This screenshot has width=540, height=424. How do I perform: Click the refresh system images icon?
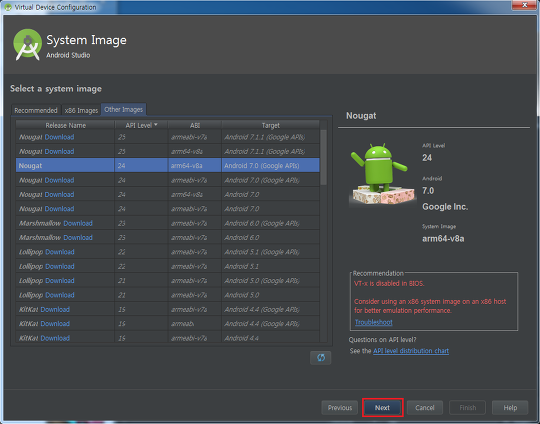[321, 358]
